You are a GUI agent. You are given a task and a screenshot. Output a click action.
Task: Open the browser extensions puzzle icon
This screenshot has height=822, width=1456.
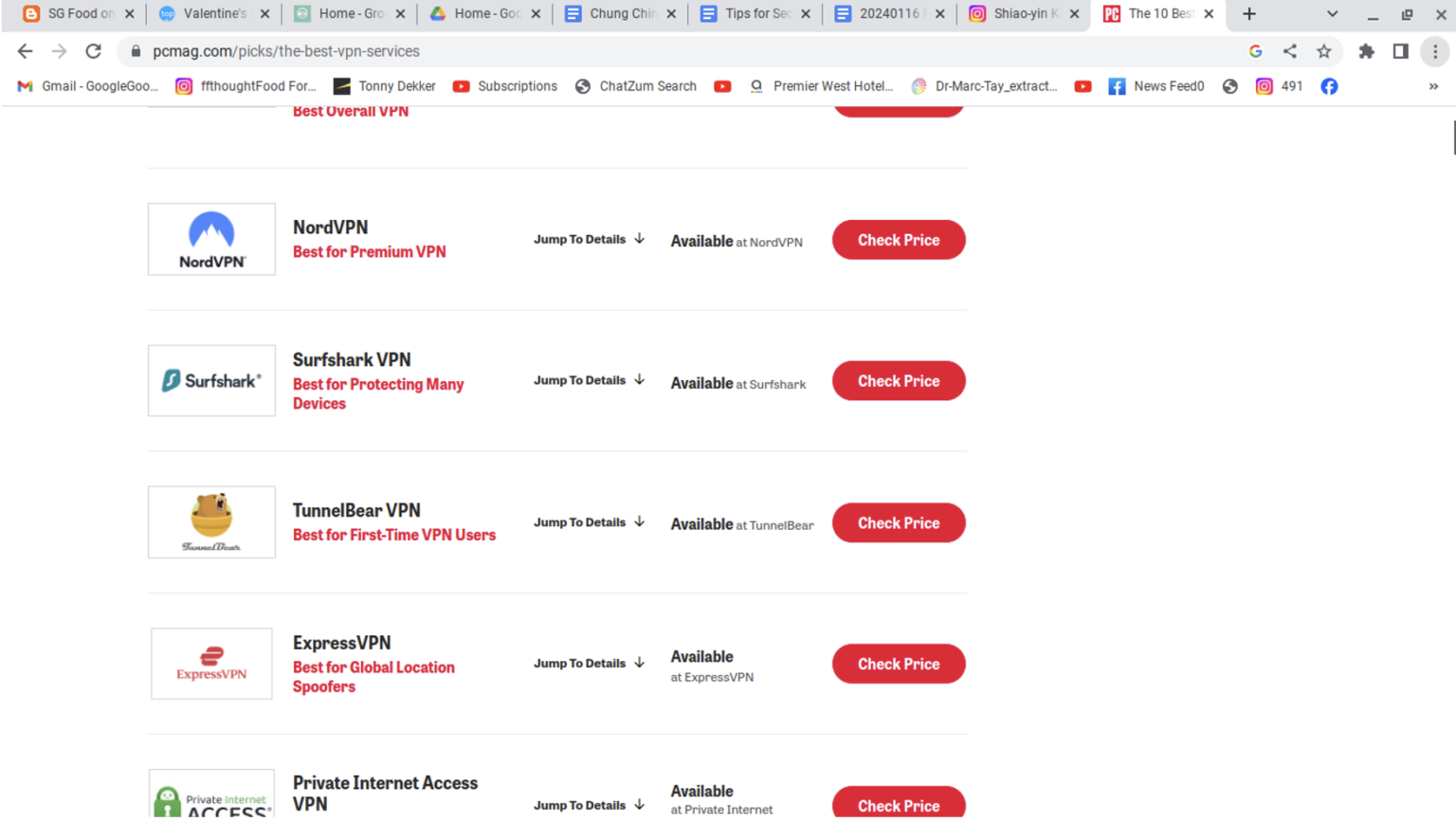(x=1366, y=51)
